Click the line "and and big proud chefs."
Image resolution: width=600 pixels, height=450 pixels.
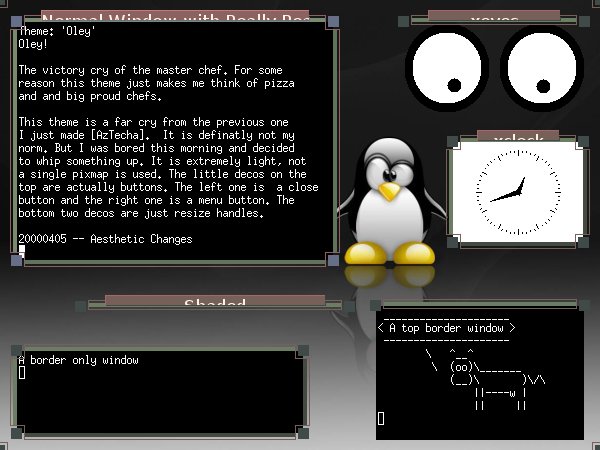pyautogui.click(x=90, y=96)
